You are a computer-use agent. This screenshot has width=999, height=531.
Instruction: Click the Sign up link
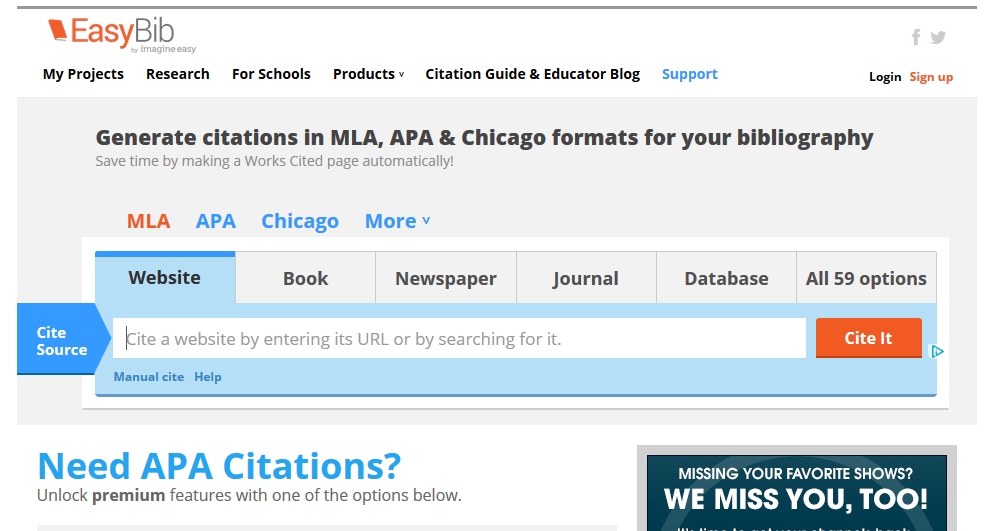pyautogui.click(x=931, y=77)
